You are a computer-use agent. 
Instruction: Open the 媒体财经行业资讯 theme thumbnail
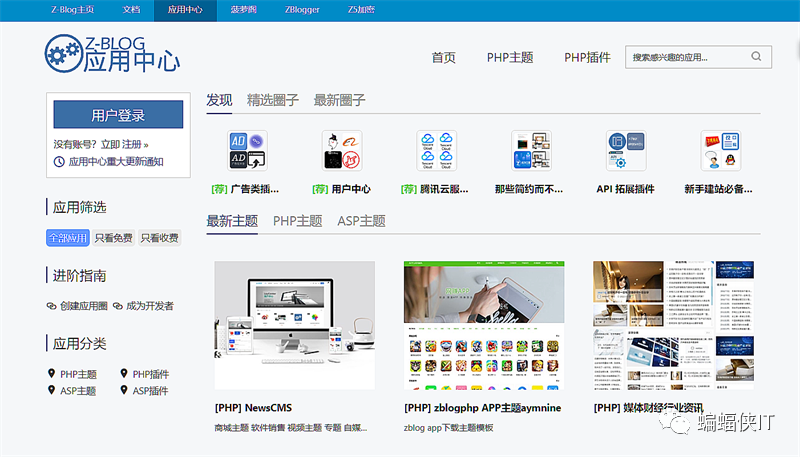tap(673, 325)
